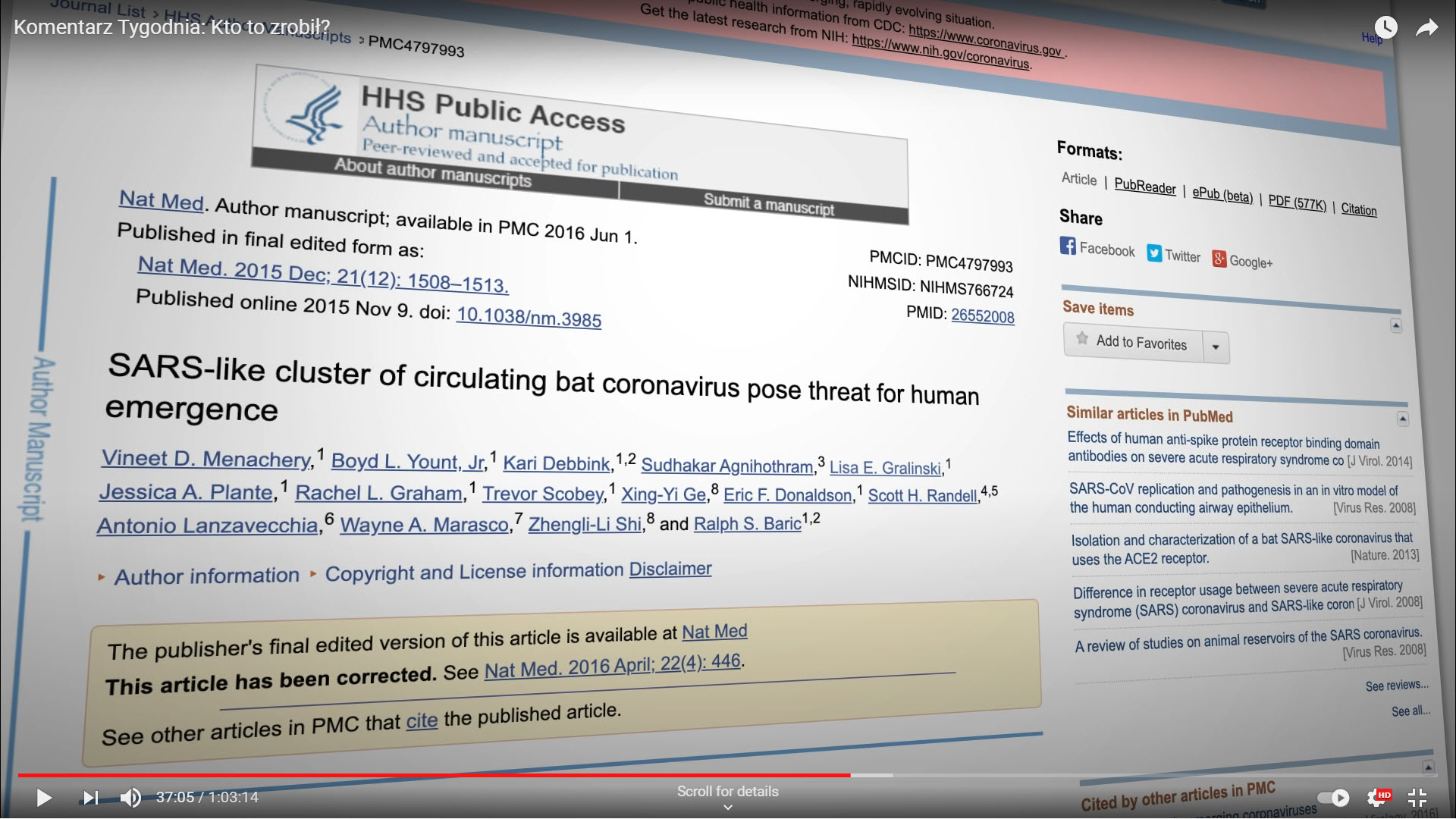Toggle the autoplay switch

tap(1334, 798)
